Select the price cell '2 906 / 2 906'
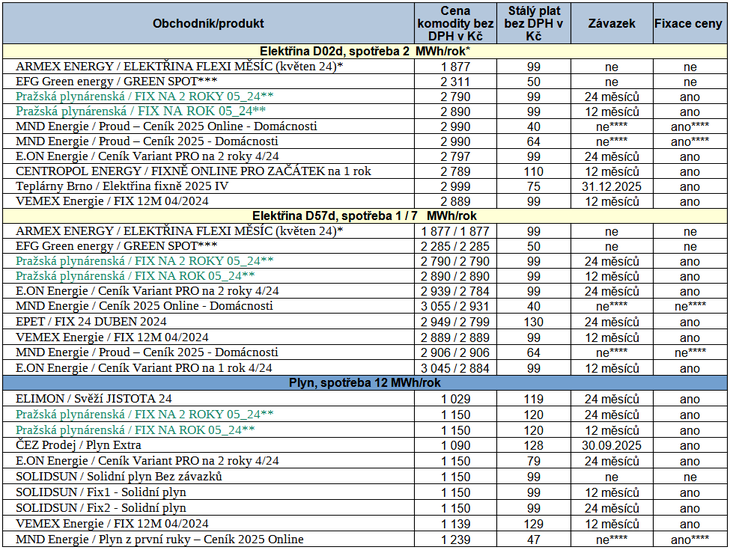The width and height of the screenshot is (730, 550). pyautogui.click(x=455, y=353)
